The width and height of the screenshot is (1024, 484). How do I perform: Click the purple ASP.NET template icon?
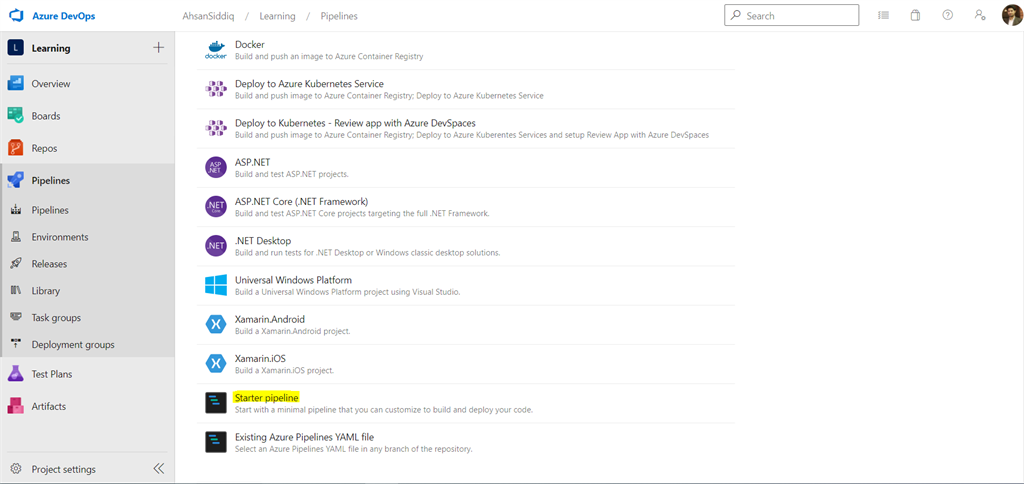216,167
